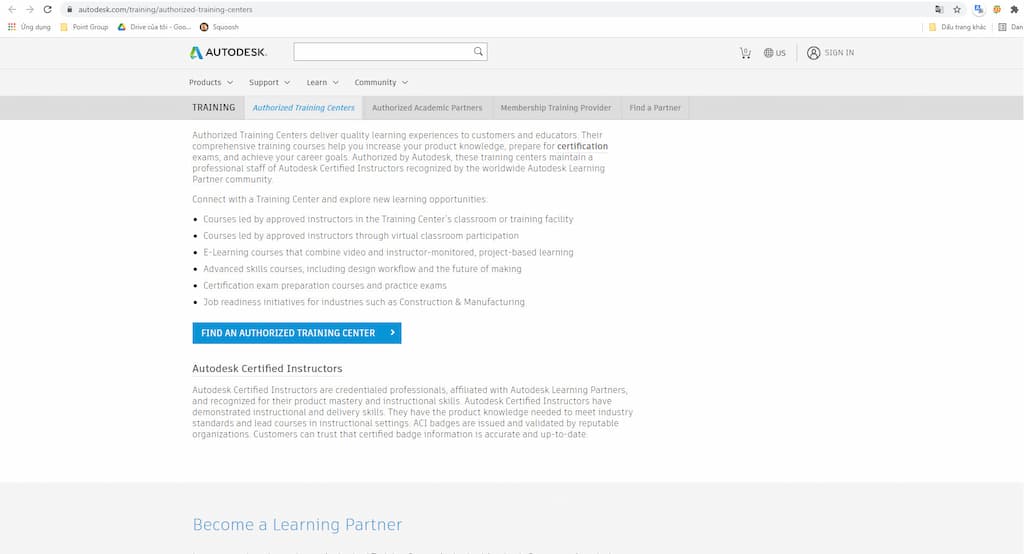Click the shopping cart icon

(745, 53)
